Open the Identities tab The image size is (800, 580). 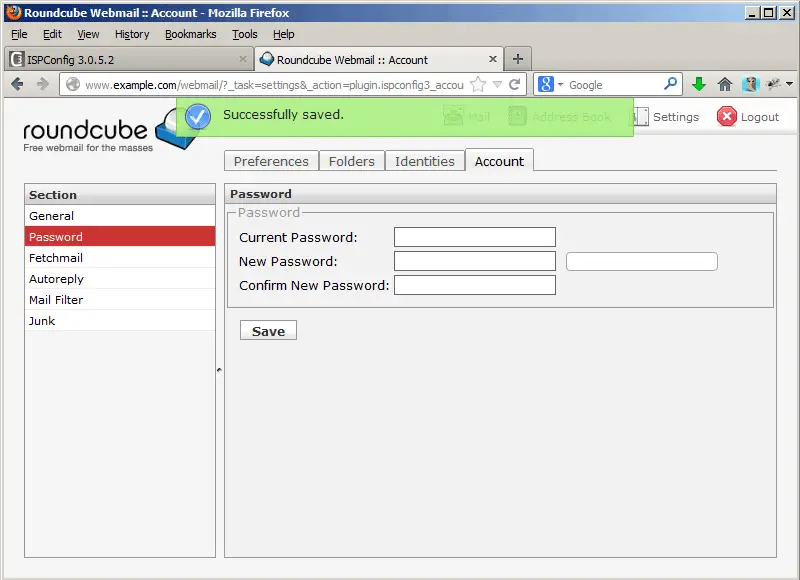point(424,161)
